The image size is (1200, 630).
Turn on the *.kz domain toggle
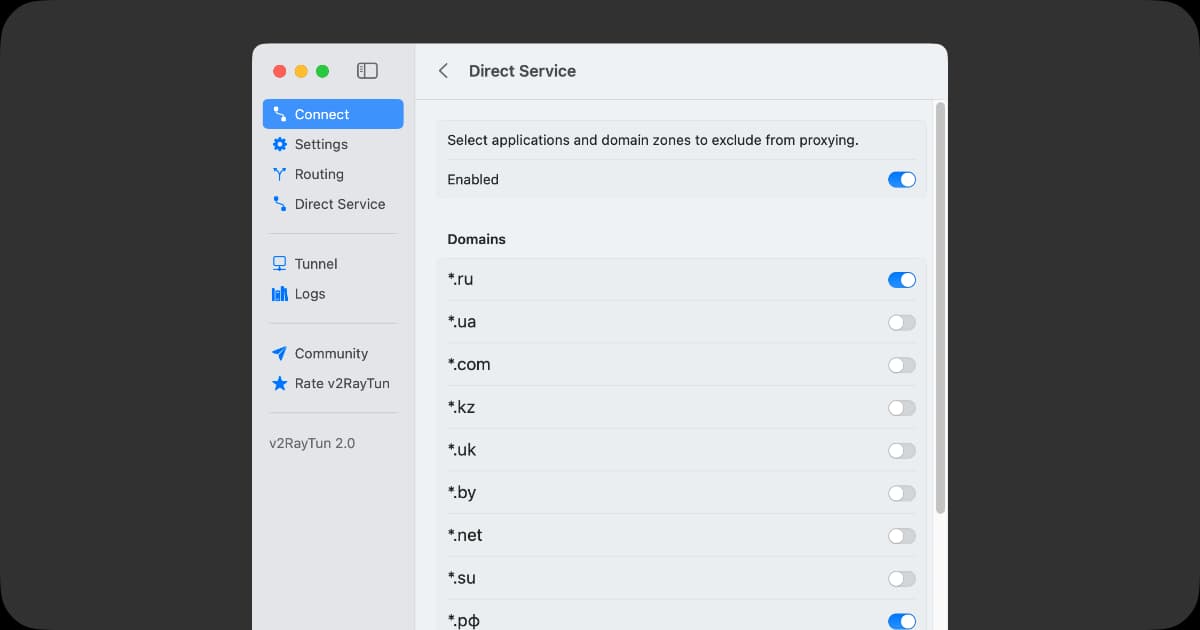[901, 408]
